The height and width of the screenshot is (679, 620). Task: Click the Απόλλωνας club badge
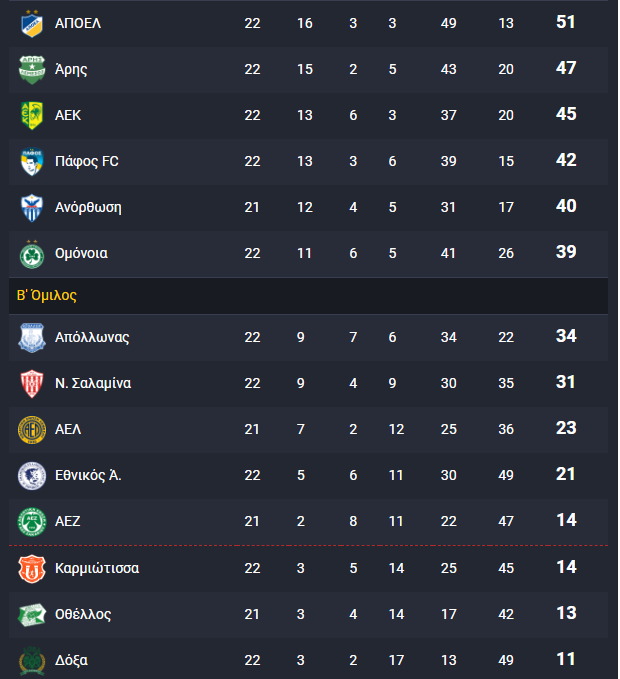(x=32, y=338)
